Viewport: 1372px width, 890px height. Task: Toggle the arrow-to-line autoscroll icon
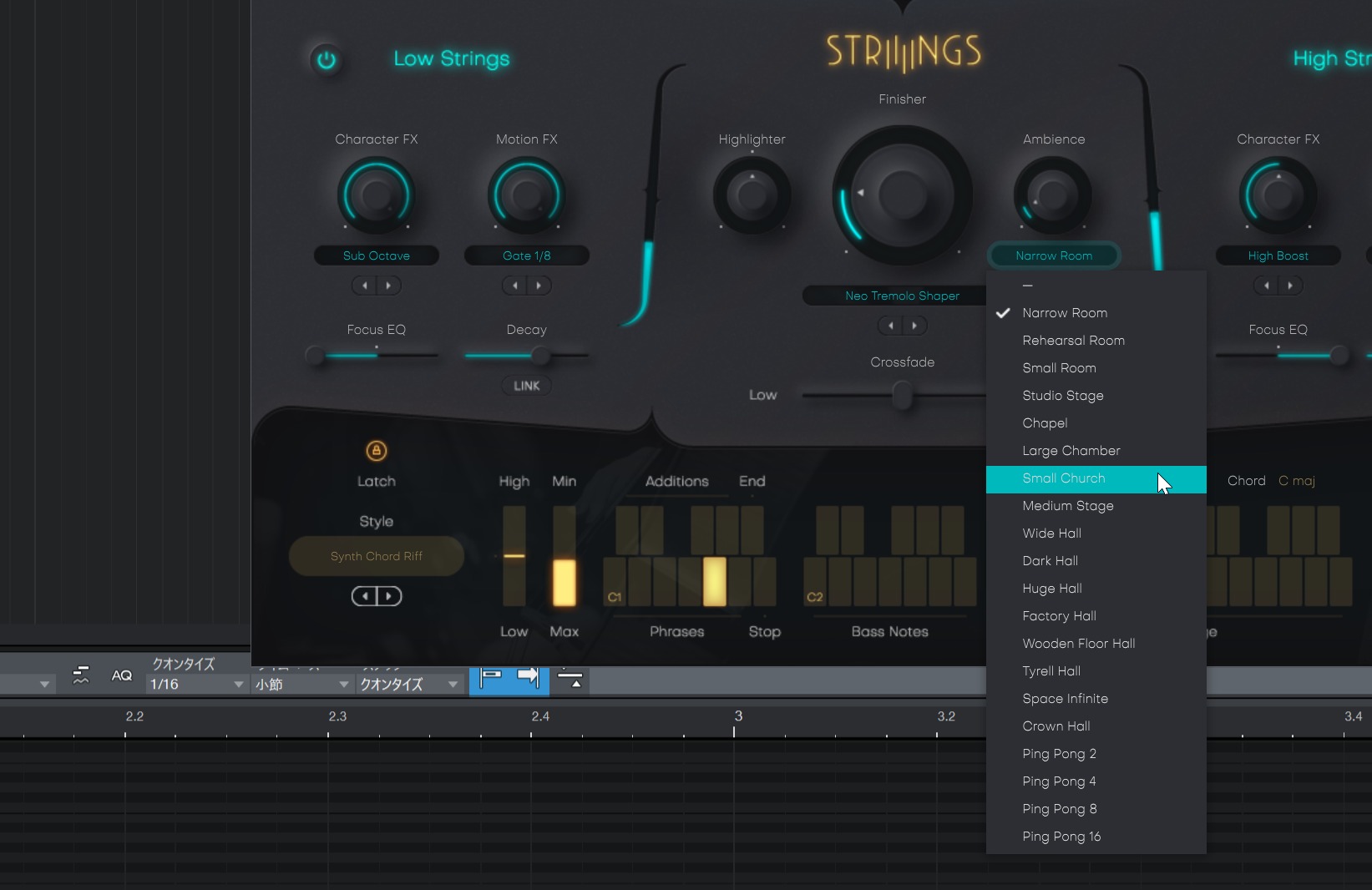tap(528, 676)
